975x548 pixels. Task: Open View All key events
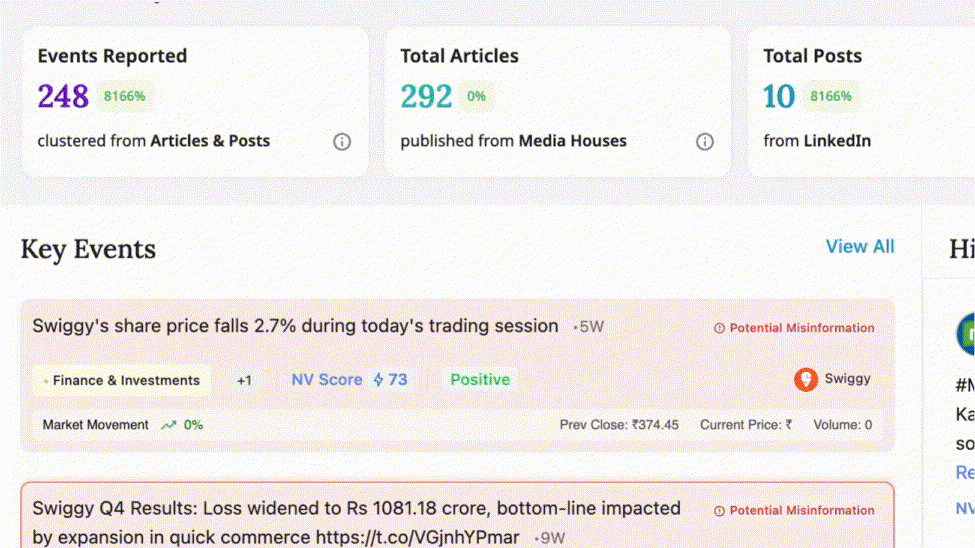coord(860,246)
